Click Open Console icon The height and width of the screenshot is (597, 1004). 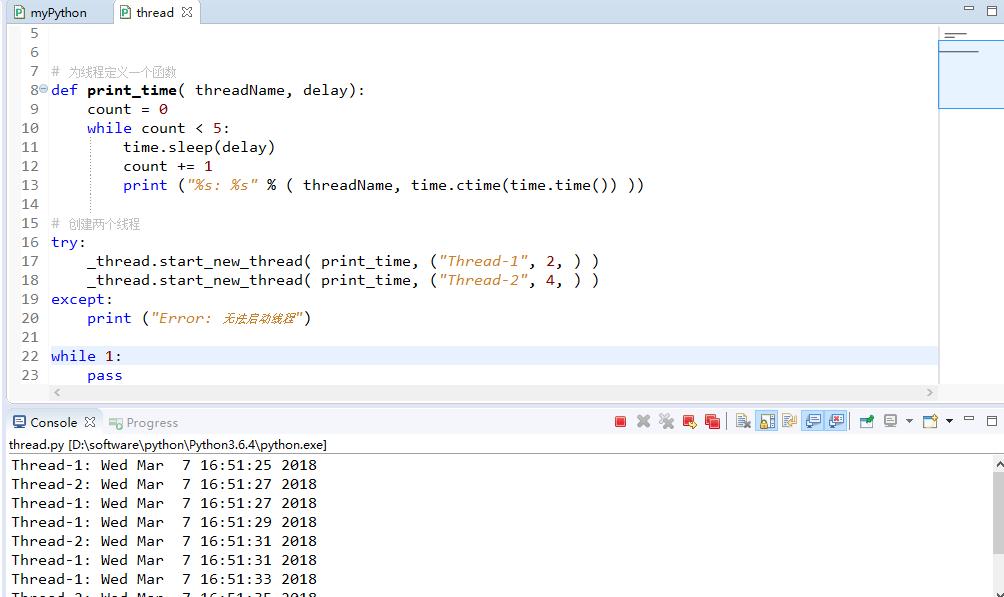pos(930,421)
